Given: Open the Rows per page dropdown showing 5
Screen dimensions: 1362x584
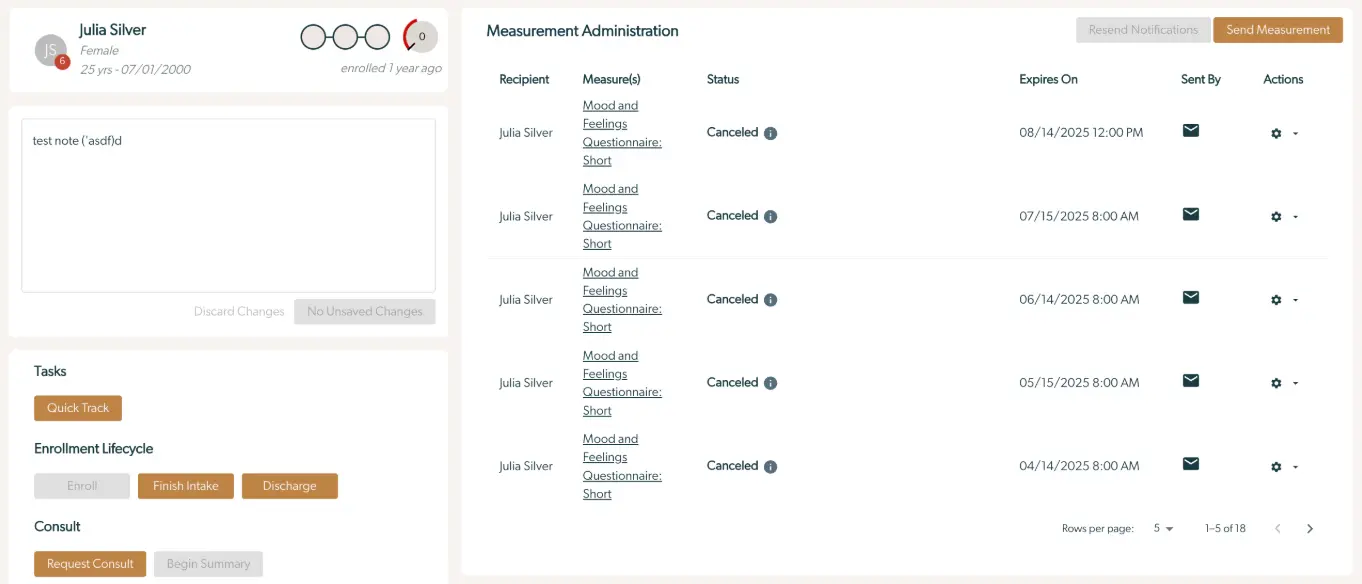Looking at the screenshot, I should (1160, 528).
